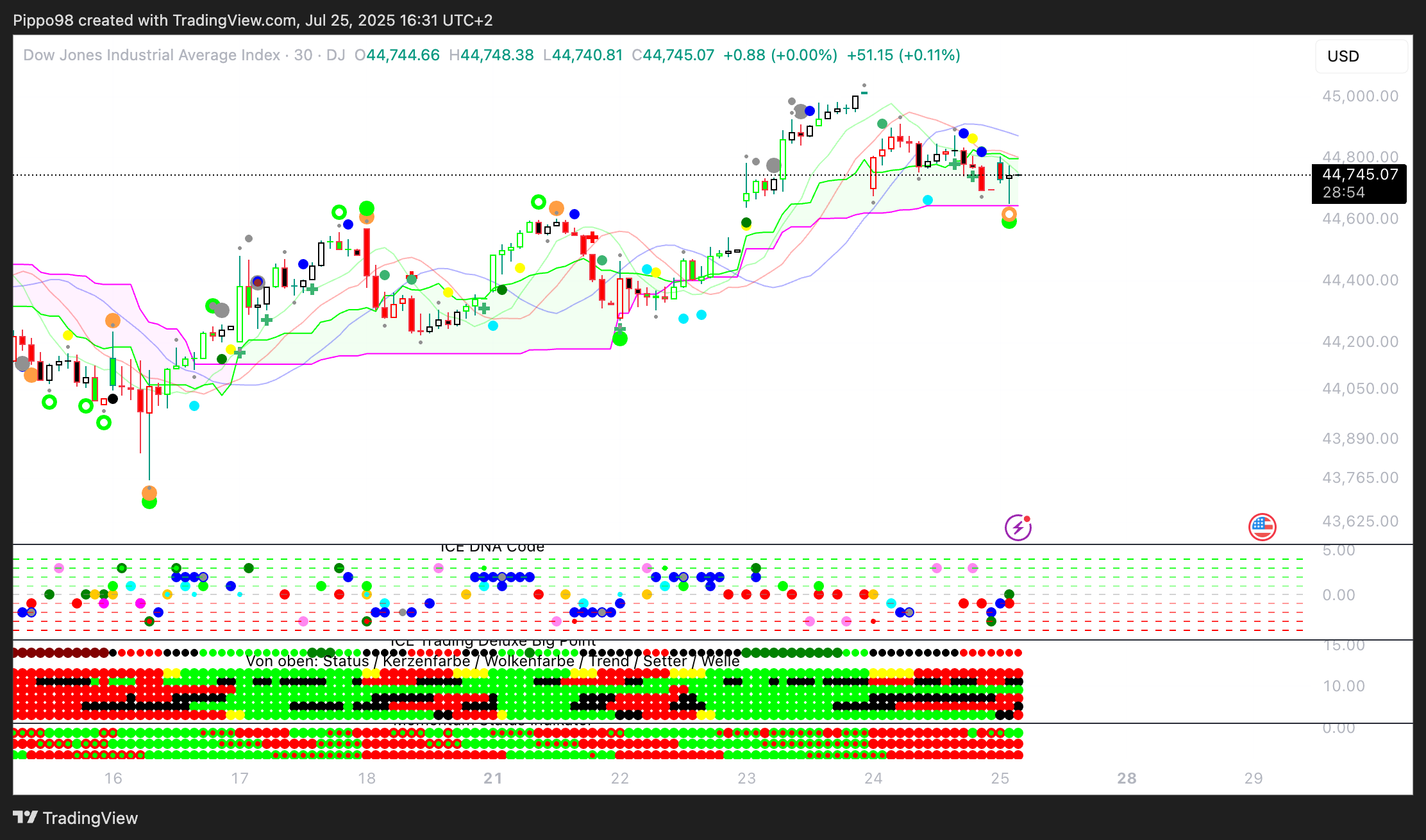This screenshot has width=1426, height=840.
Task: Click the DJ exchange label in header
Action: (x=335, y=55)
